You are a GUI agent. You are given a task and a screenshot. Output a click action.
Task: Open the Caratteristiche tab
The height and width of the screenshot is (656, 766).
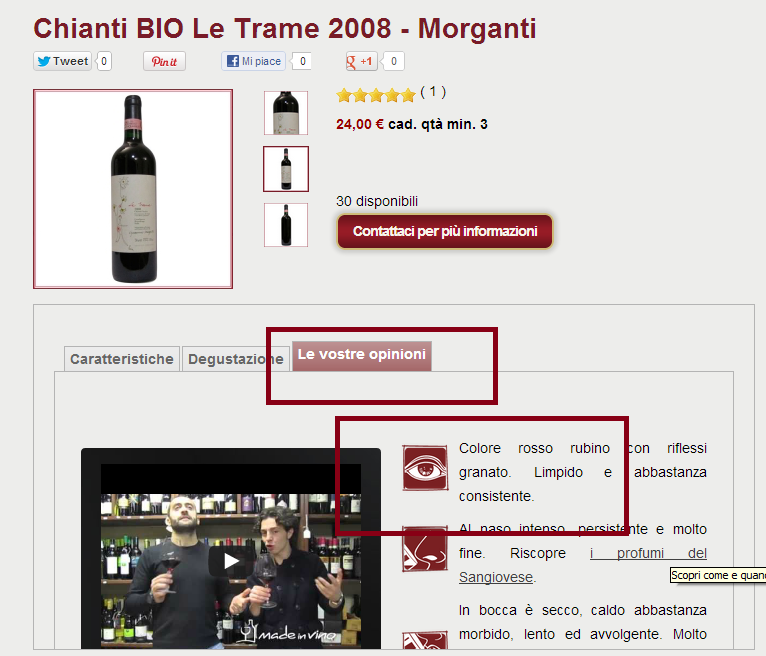click(x=122, y=359)
